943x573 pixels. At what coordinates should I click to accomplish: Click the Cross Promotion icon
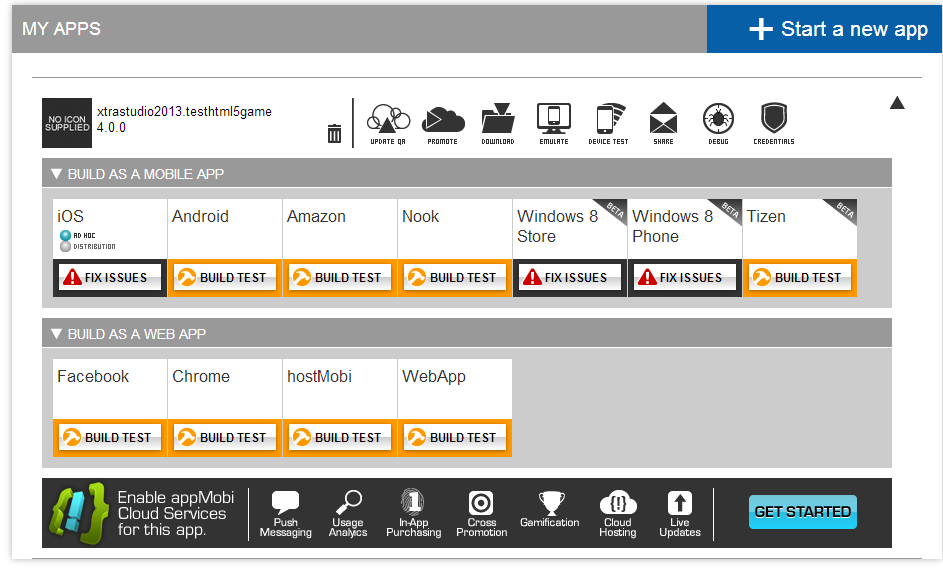481,513
